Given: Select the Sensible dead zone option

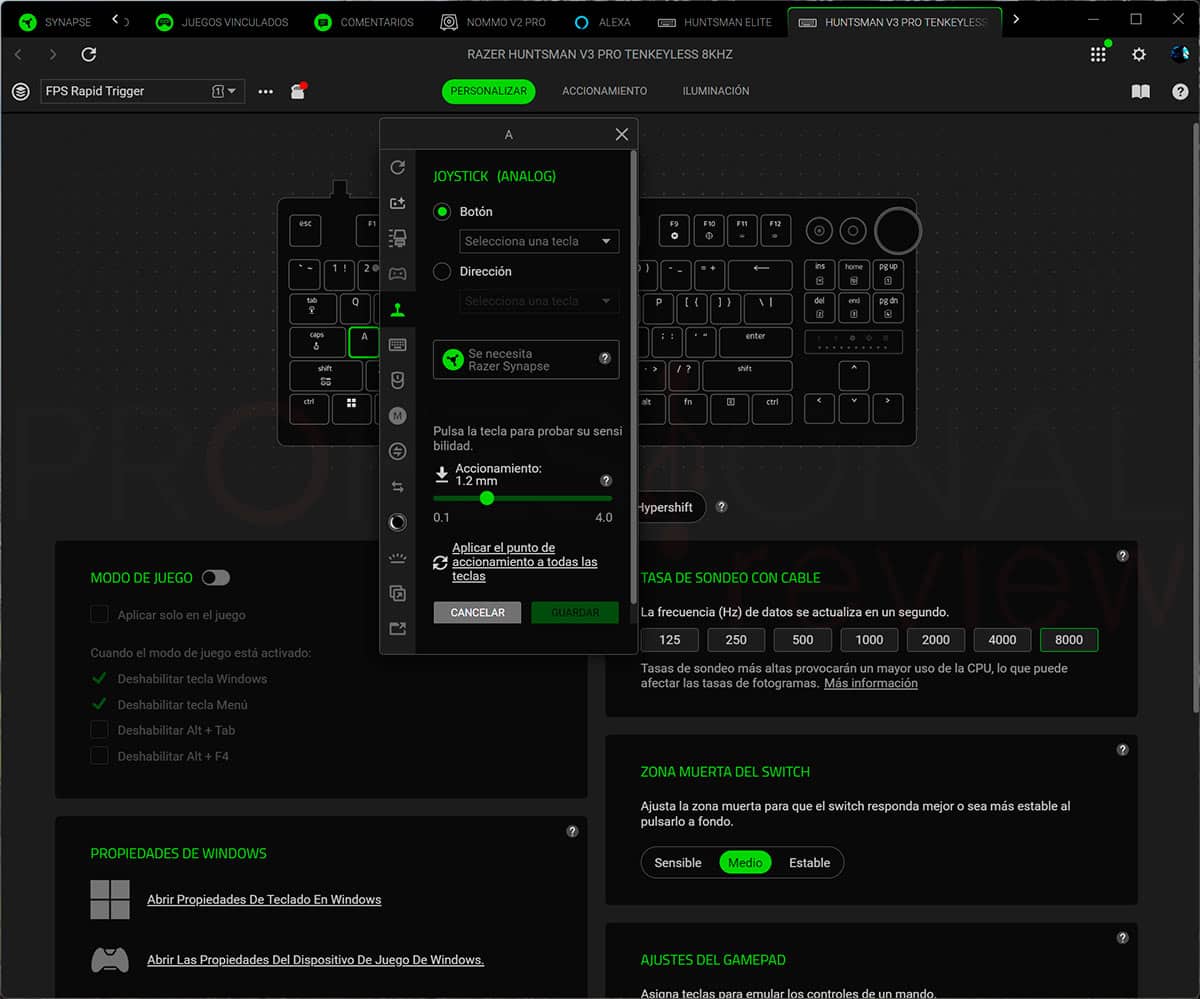Looking at the screenshot, I should pos(678,862).
